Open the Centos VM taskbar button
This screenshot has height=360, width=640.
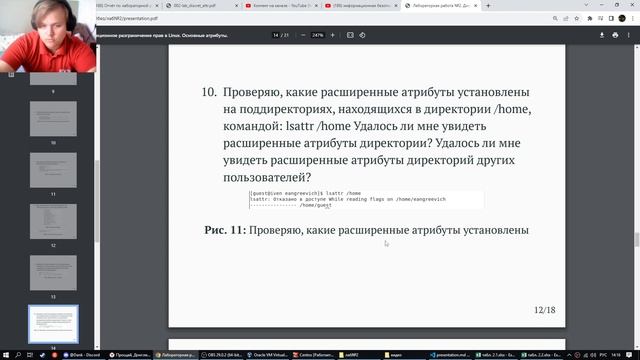(313, 355)
